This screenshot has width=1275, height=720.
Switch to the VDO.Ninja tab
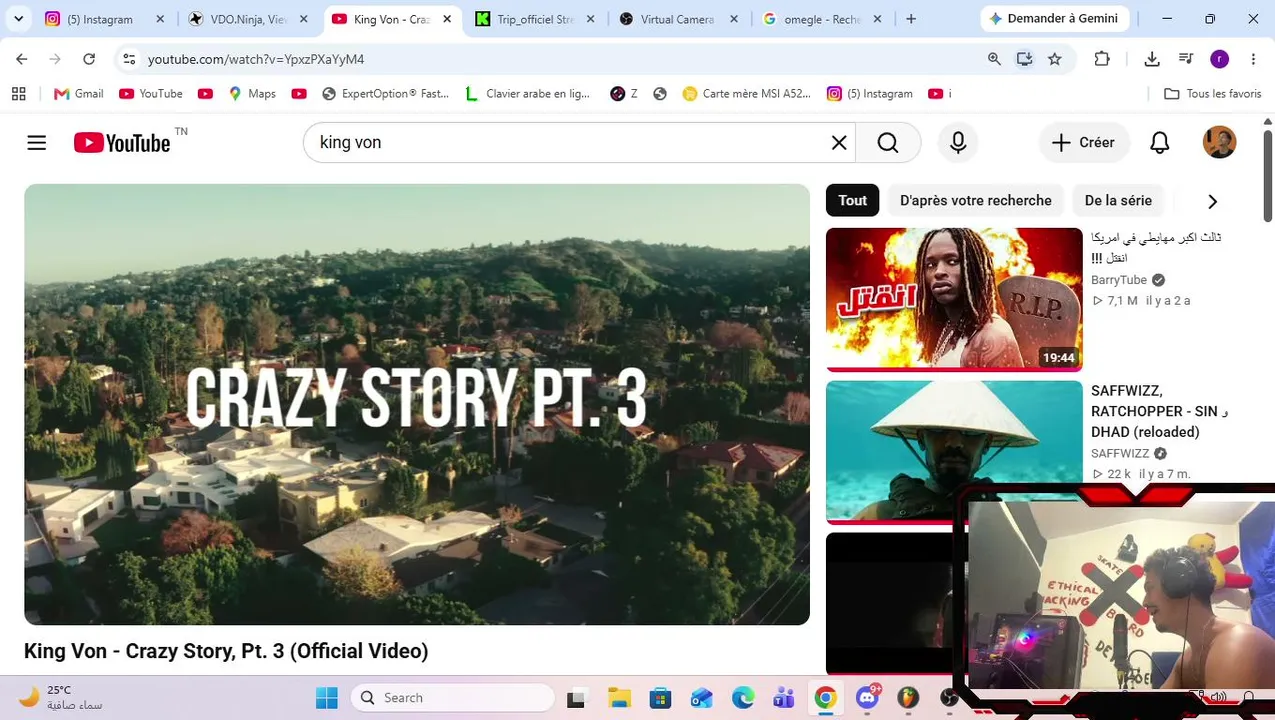point(248,19)
